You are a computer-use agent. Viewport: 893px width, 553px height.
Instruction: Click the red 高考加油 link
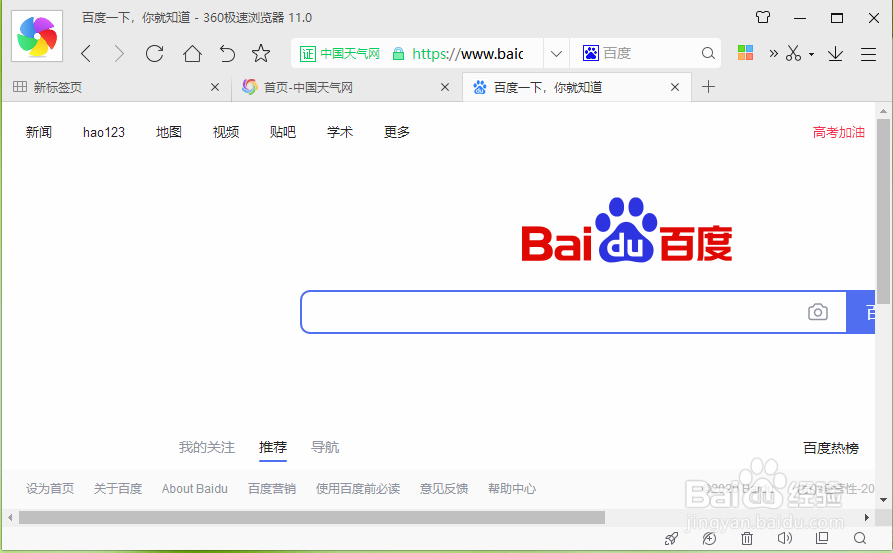(838, 133)
